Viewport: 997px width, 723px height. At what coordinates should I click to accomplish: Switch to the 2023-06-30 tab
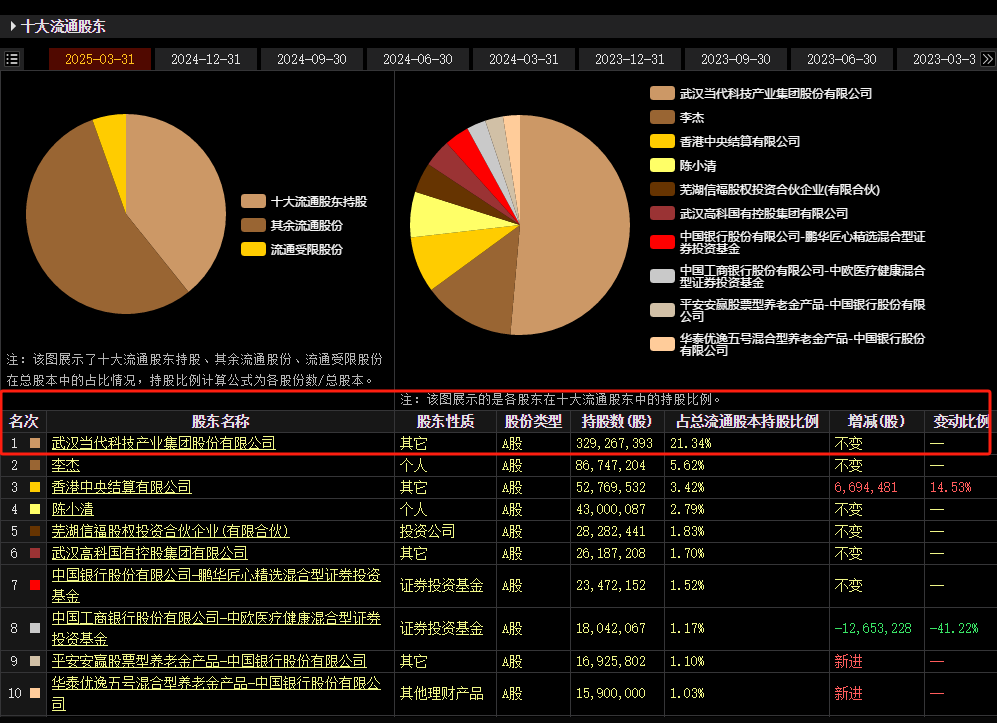(x=841, y=59)
